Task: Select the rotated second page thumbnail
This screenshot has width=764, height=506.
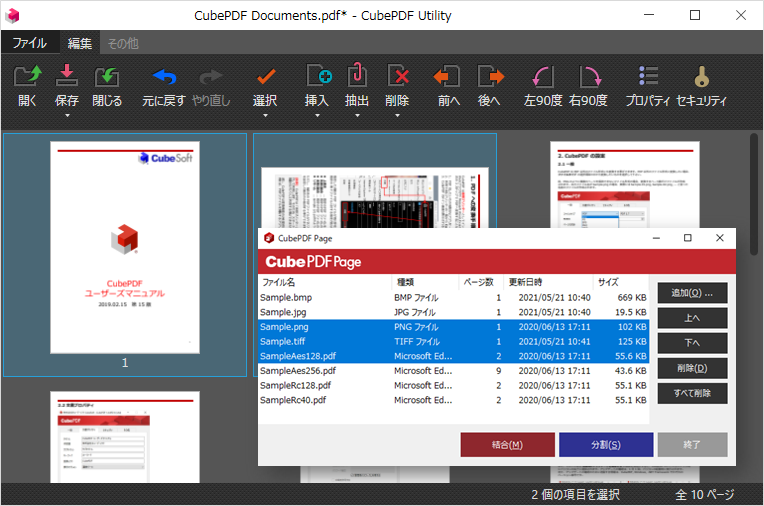Action: coord(375,197)
